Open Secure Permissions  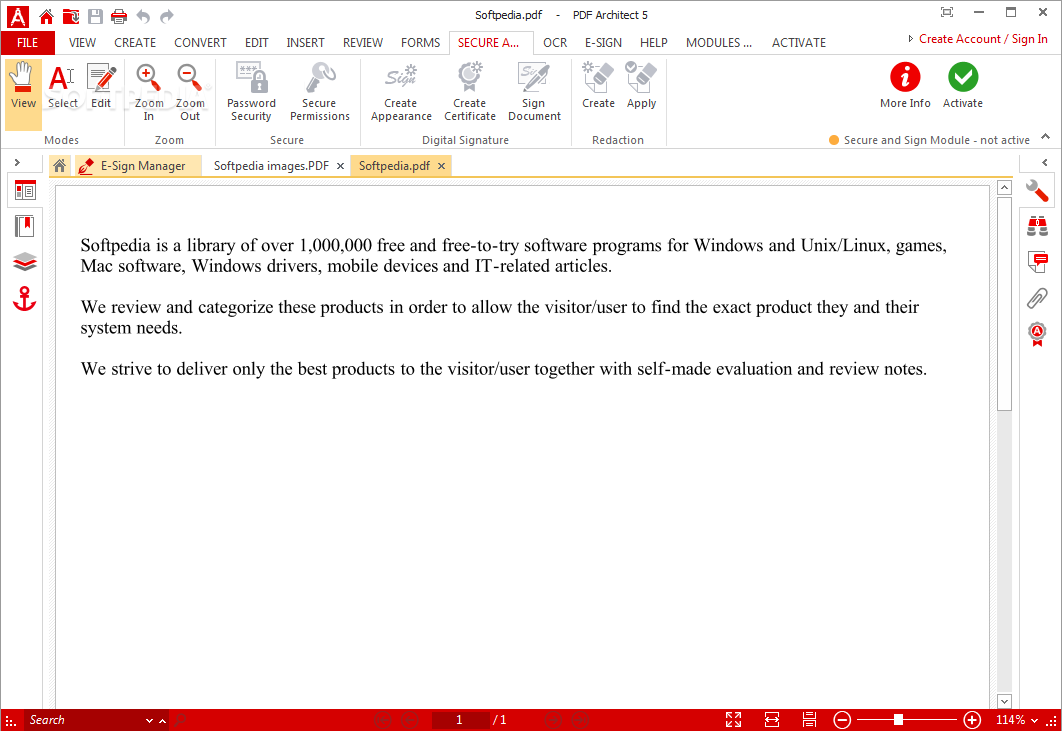point(320,92)
